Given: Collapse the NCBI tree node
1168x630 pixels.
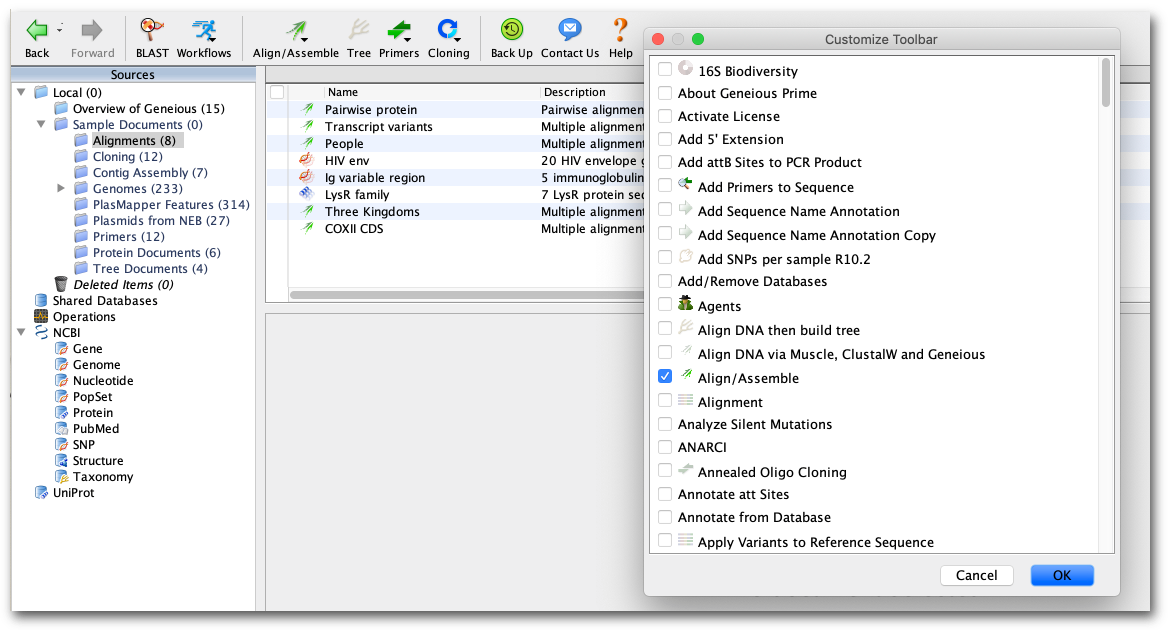Looking at the screenshot, I should click(22, 332).
